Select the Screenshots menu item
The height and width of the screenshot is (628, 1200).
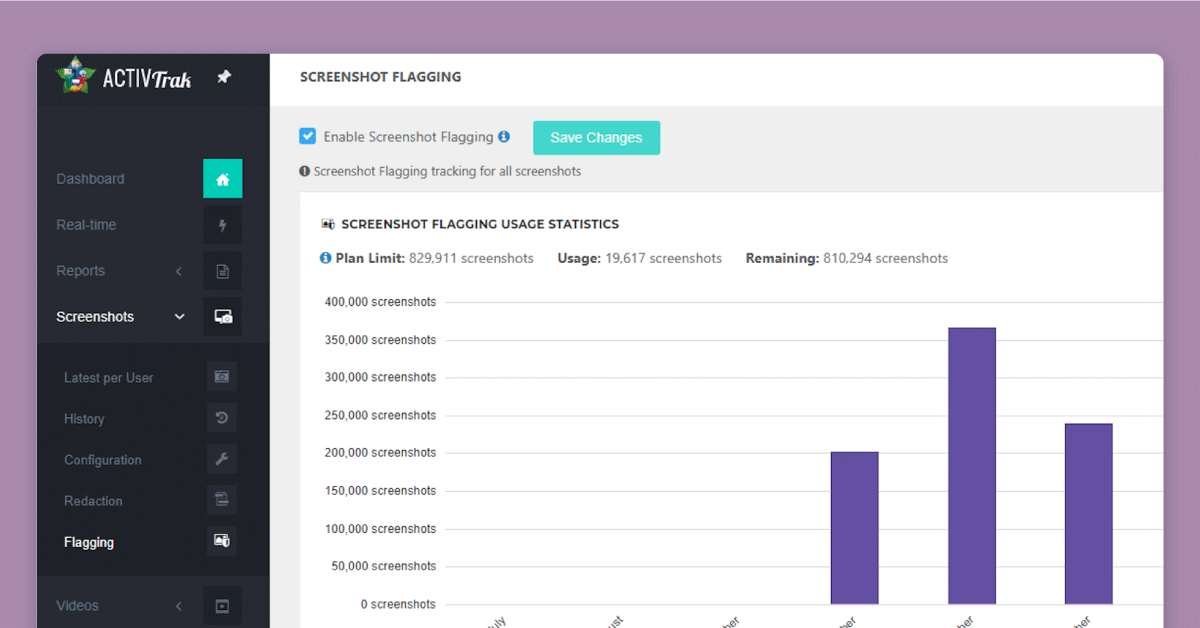(95, 317)
